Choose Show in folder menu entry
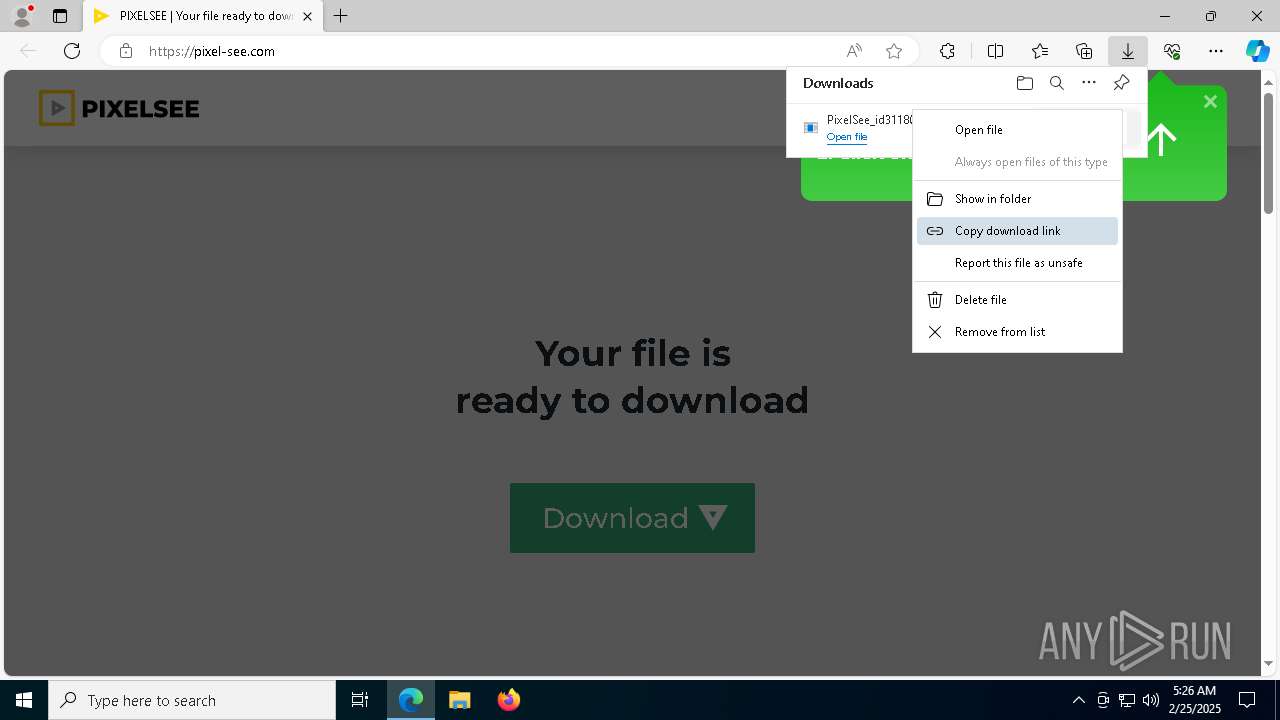 pyautogui.click(x=1017, y=199)
